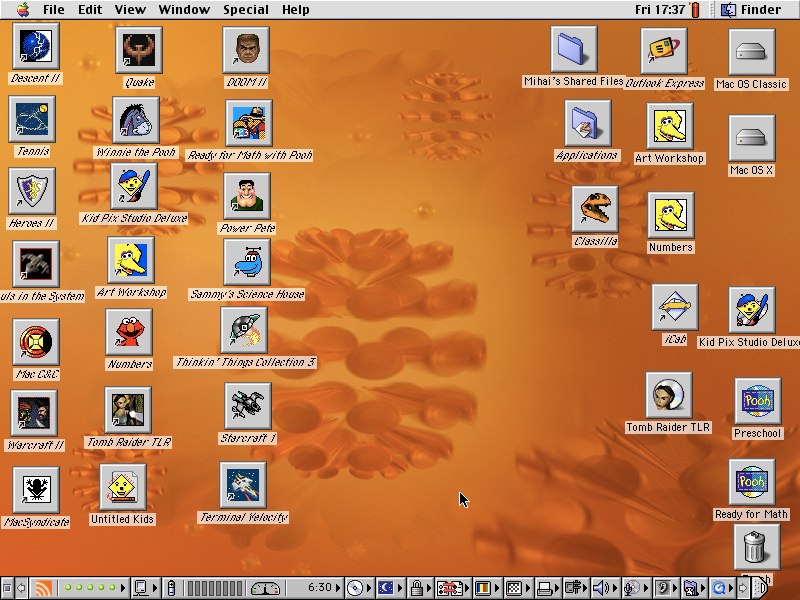The image size is (800, 600).
Task: Open the Descent II alias icon
Action: tap(36, 46)
